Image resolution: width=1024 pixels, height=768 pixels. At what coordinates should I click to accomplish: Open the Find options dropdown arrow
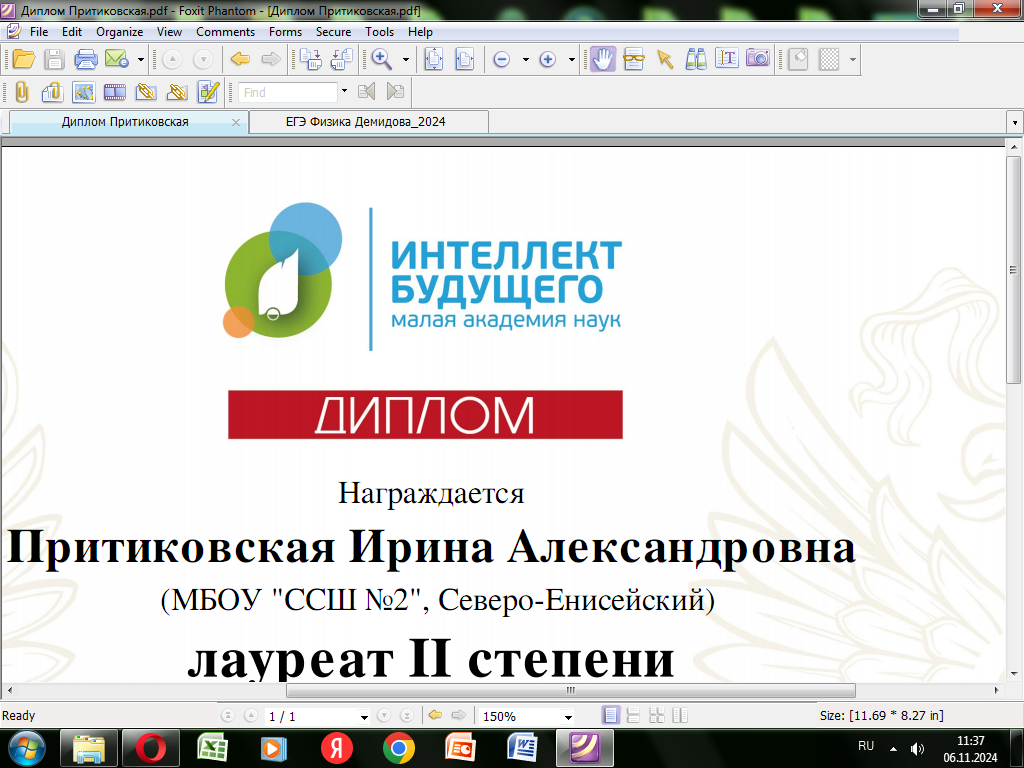344,92
